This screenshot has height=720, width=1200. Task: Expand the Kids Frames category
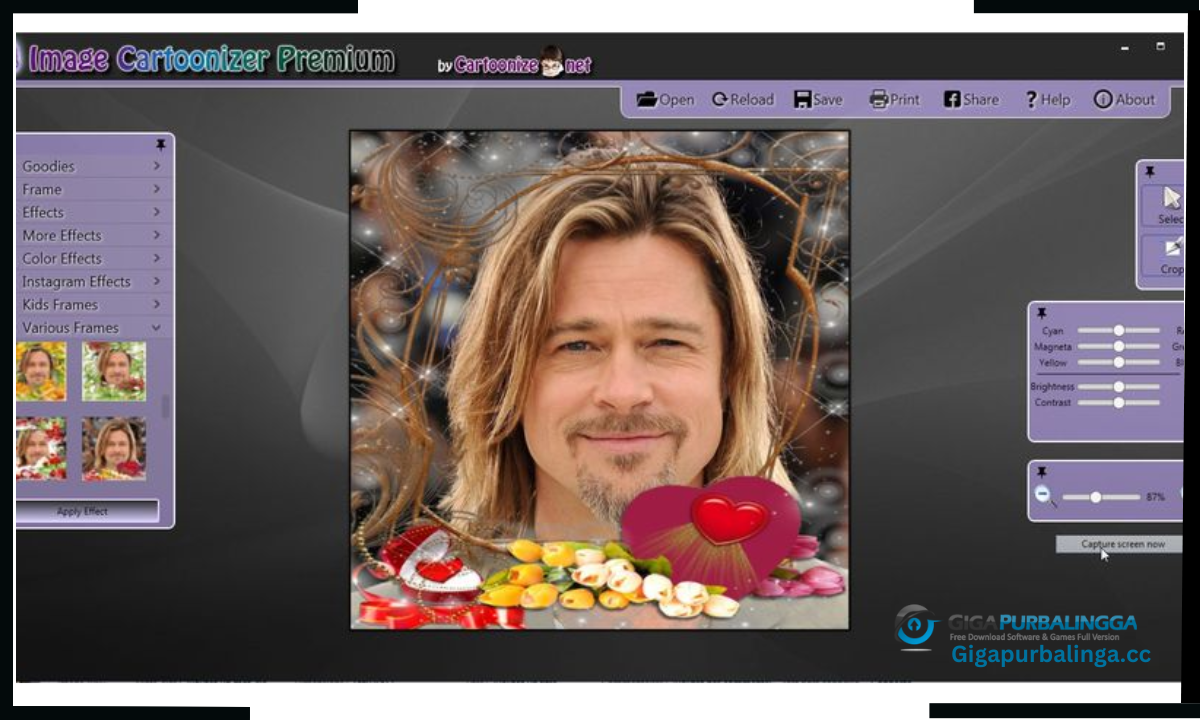pyautogui.click(x=94, y=304)
